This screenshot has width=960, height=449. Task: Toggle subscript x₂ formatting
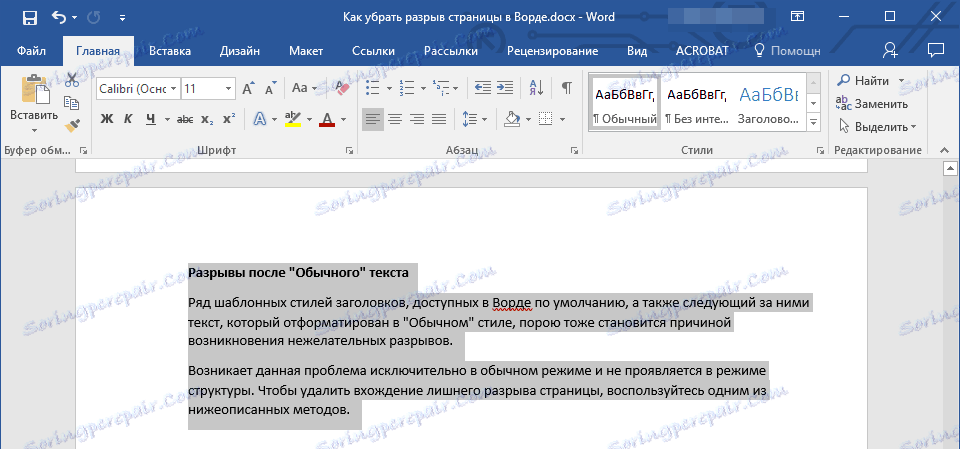208,119
